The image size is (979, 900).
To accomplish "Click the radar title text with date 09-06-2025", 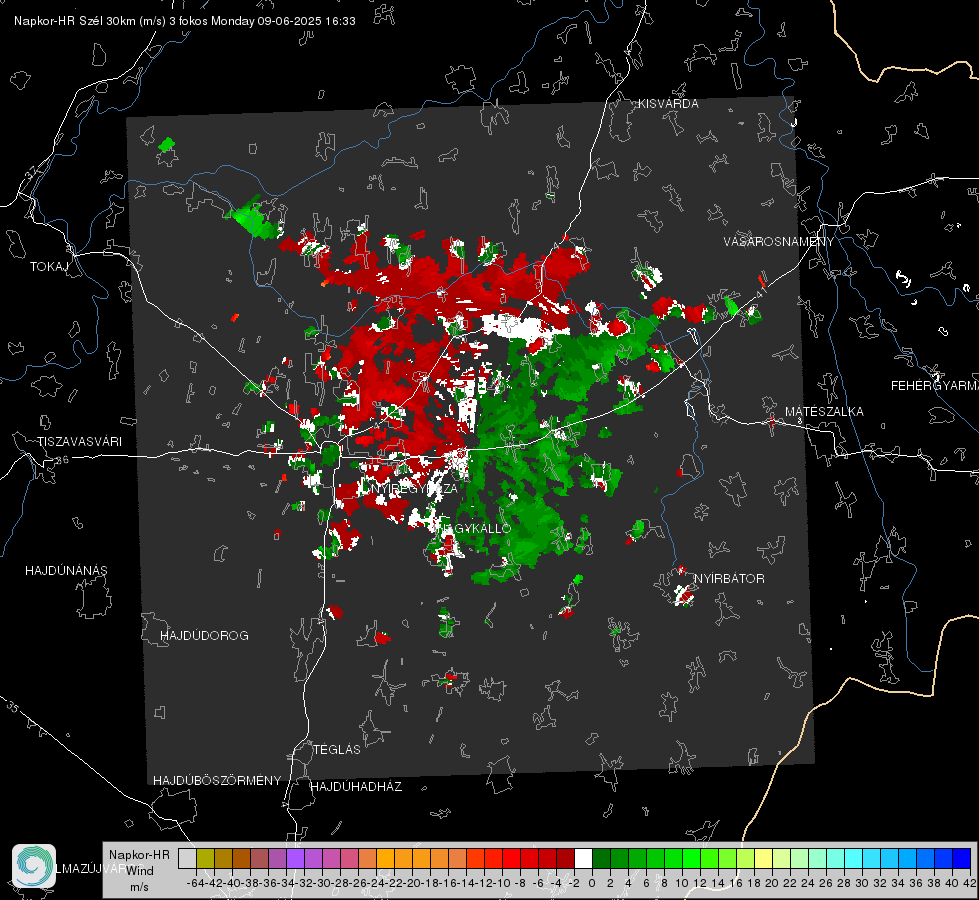I will 185,21.
